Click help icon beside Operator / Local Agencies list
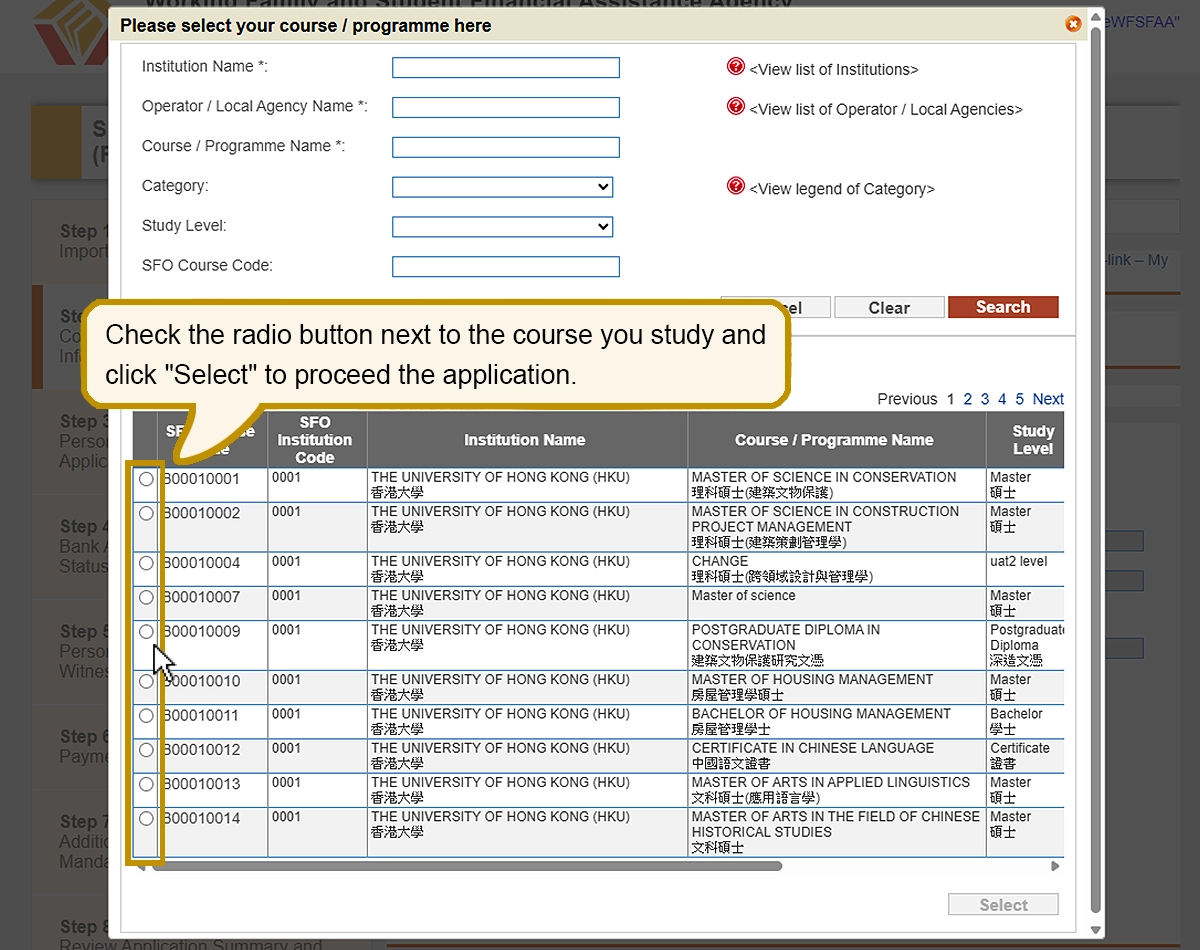Screen dimensions: 1200x950 click(736, 107)
